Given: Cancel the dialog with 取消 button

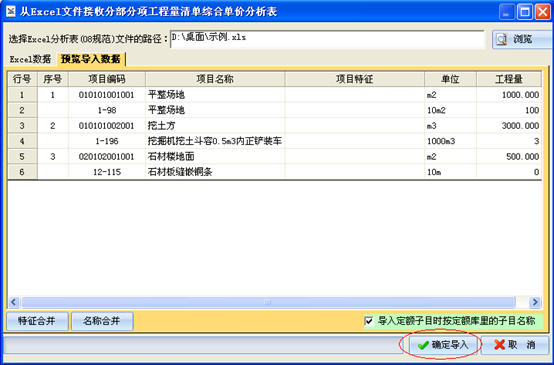Looking at the screenshot, I should (515, 345).
